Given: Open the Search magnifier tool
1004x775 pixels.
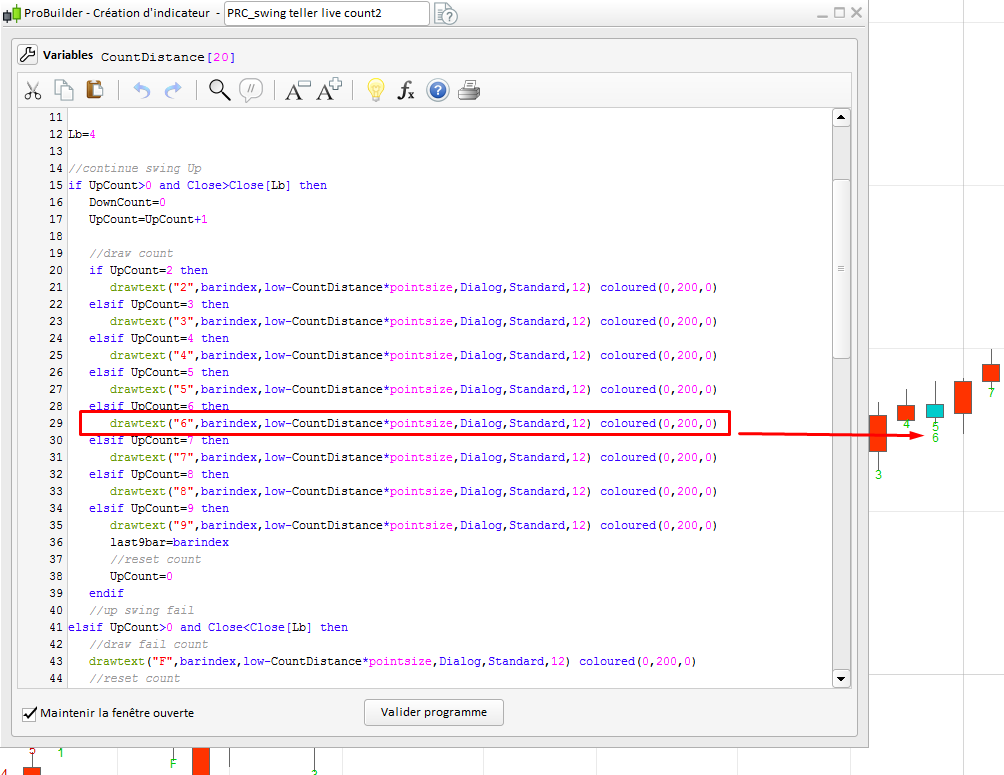Looking at the screenshot, I should pos(220,90).
